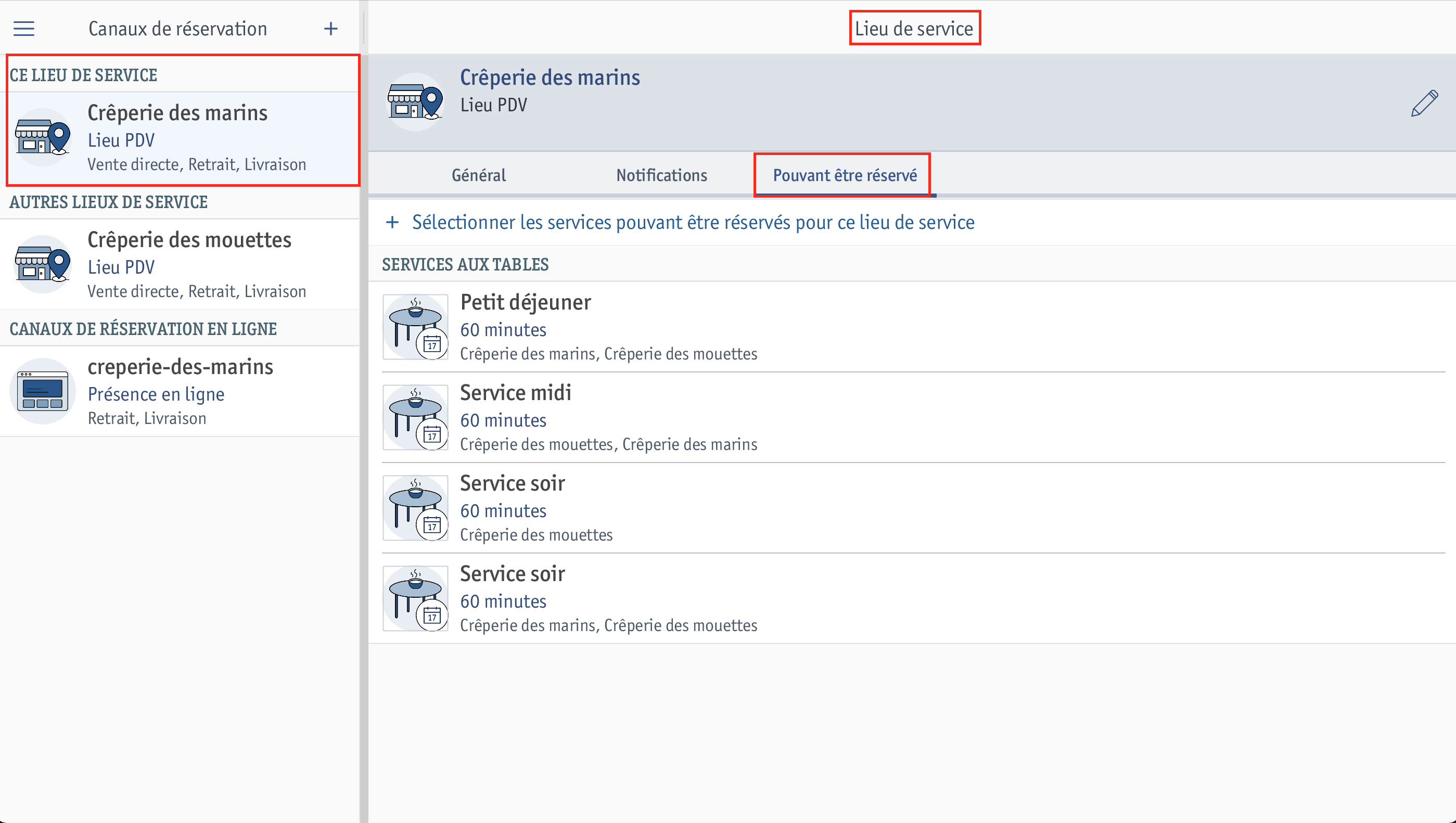Click 60 minutes under Petit déjeuner
Image resolution: width=1456 pixels, height=823 pixels.
pyautogui.click(x=503, y=330)
